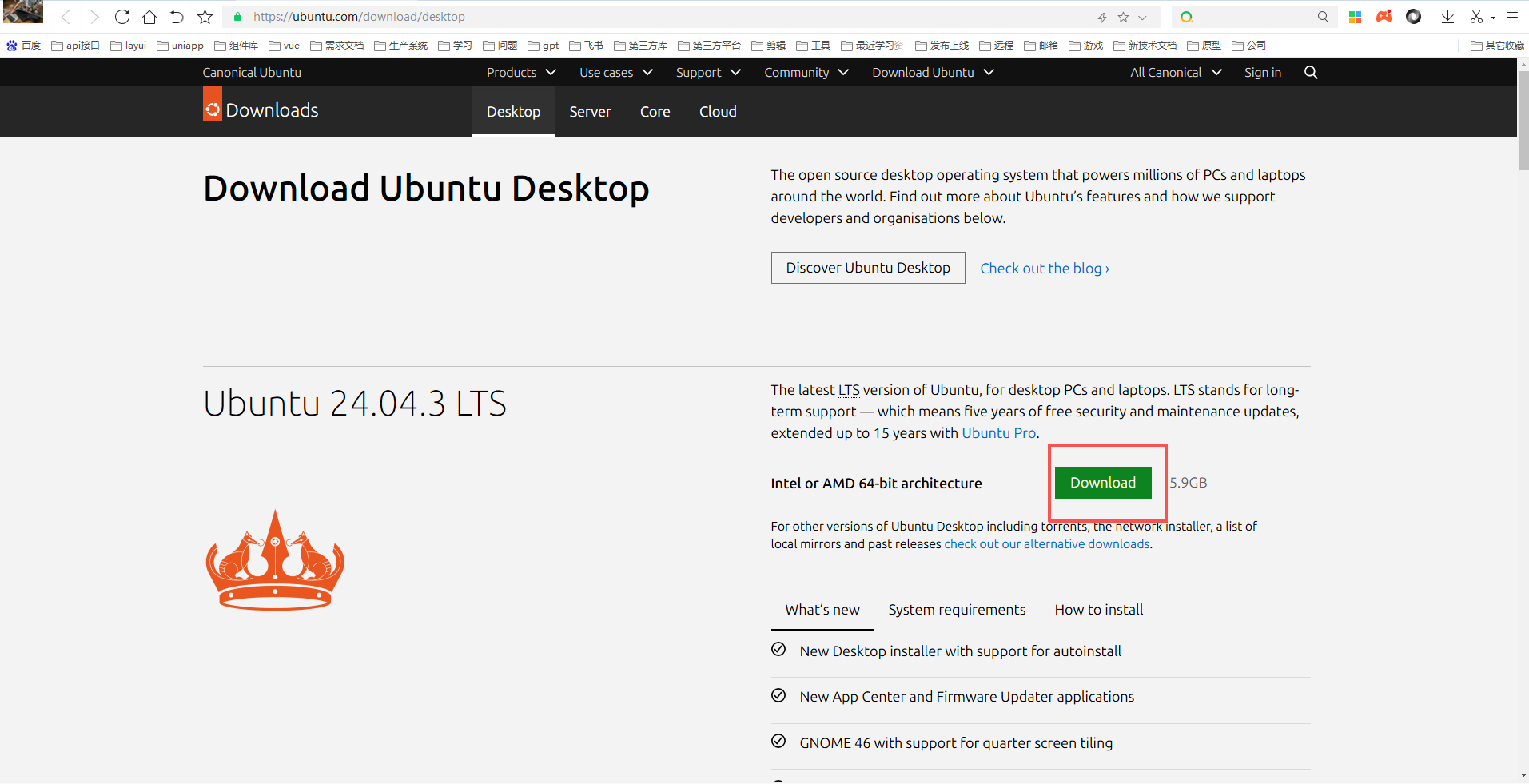Open the 工具 bookmark folder
Screen dimensions: 1529x784
813,46
